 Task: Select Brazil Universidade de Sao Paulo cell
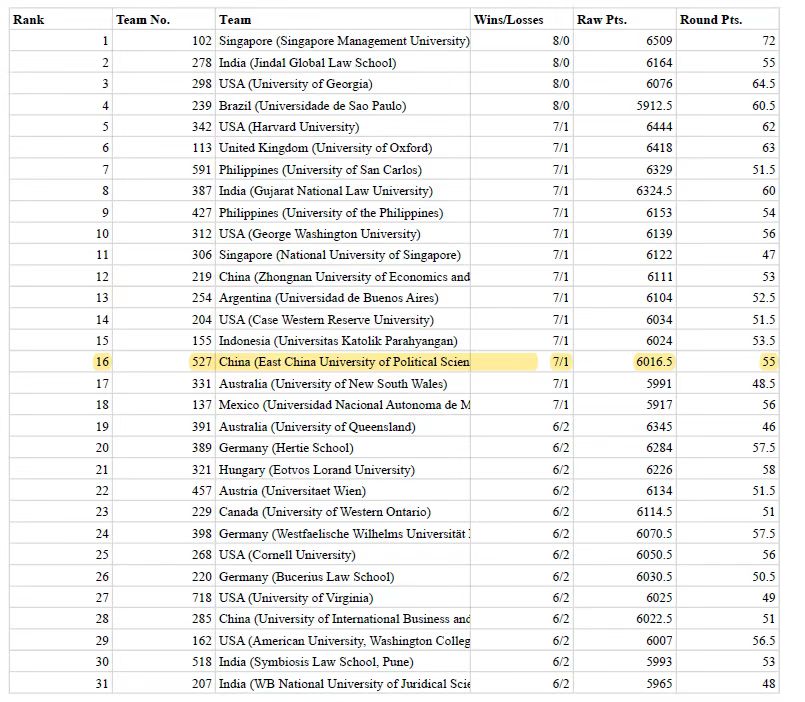point(342,105)
